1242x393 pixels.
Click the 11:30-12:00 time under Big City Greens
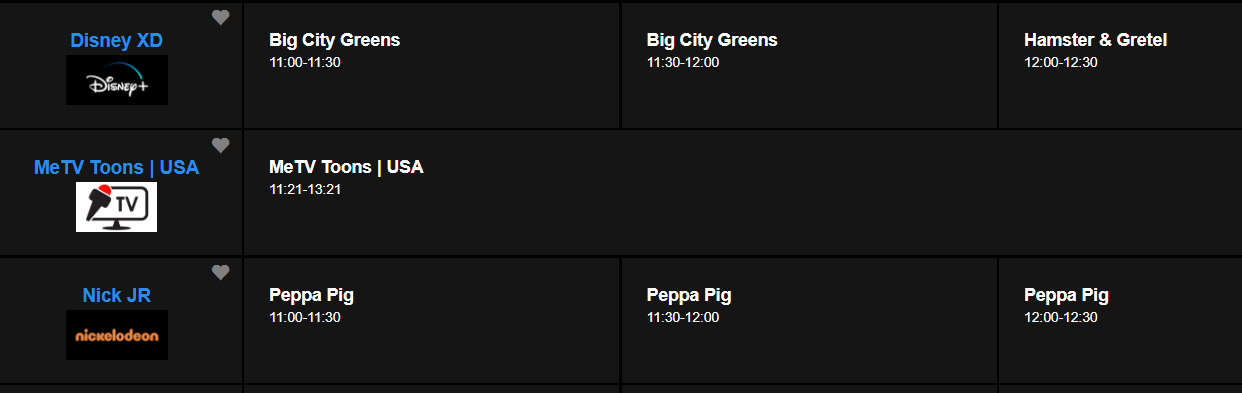pos(683,62)
